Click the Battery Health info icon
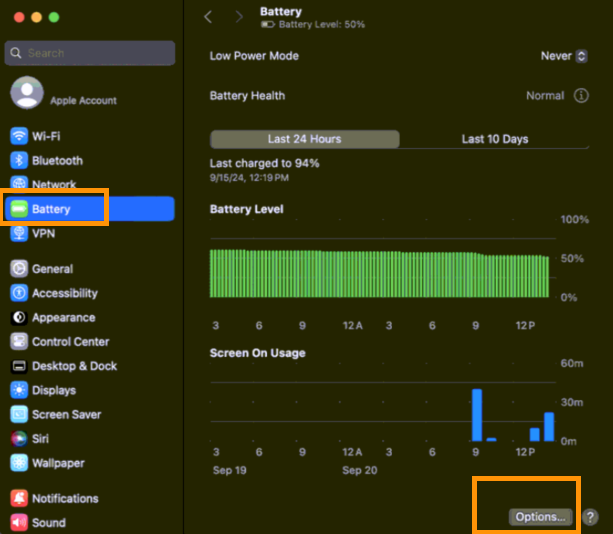 point(581,96)
